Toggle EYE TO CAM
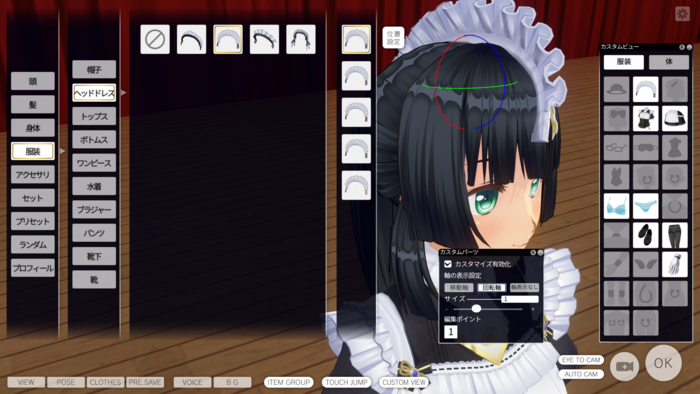This screenshot has width=700, height=394. coord(581,360)
